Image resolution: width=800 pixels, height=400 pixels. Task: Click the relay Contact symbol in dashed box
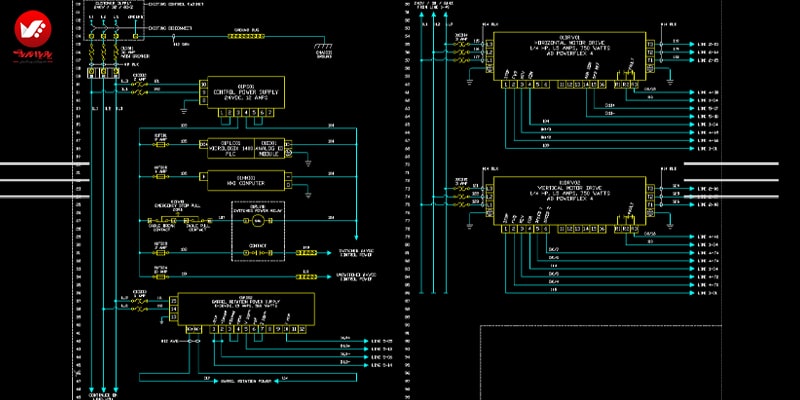pyautogui.click(x=258, y=253)
